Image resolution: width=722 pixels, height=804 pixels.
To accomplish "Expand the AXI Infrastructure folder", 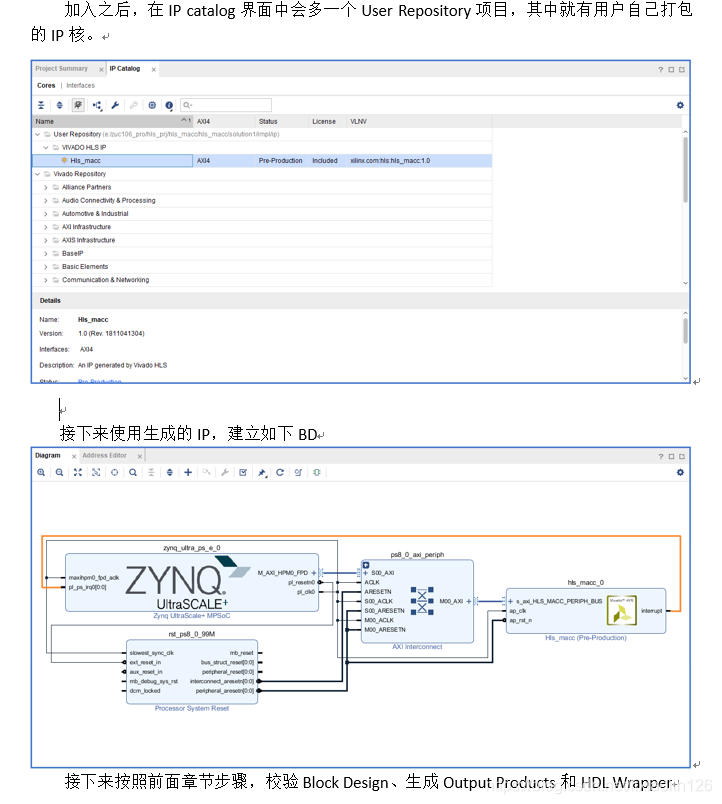I will (x=46, y=227).
